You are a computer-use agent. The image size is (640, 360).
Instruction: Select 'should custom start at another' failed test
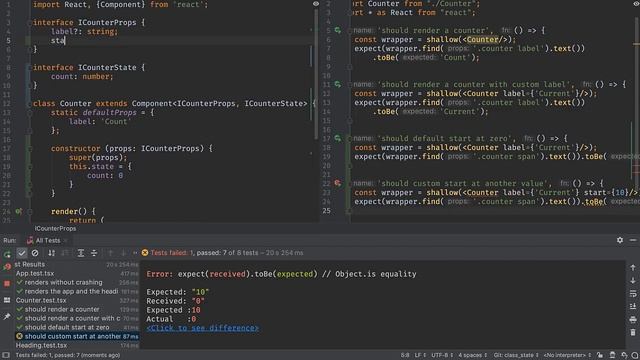(73, 336)
